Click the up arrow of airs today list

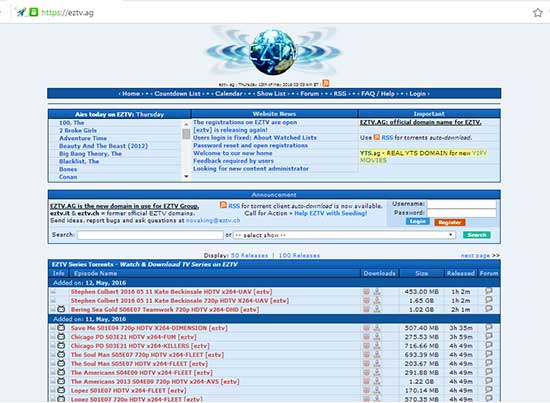pos(186,124)
